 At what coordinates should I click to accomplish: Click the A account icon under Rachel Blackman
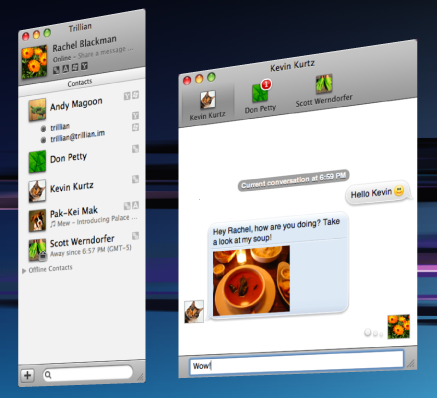pos(66,69)
